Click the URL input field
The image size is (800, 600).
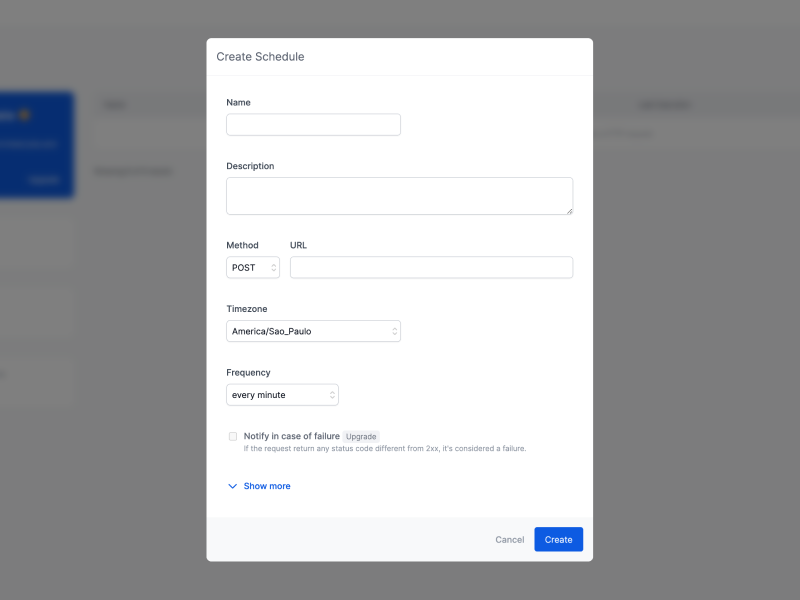click(431, 267)
